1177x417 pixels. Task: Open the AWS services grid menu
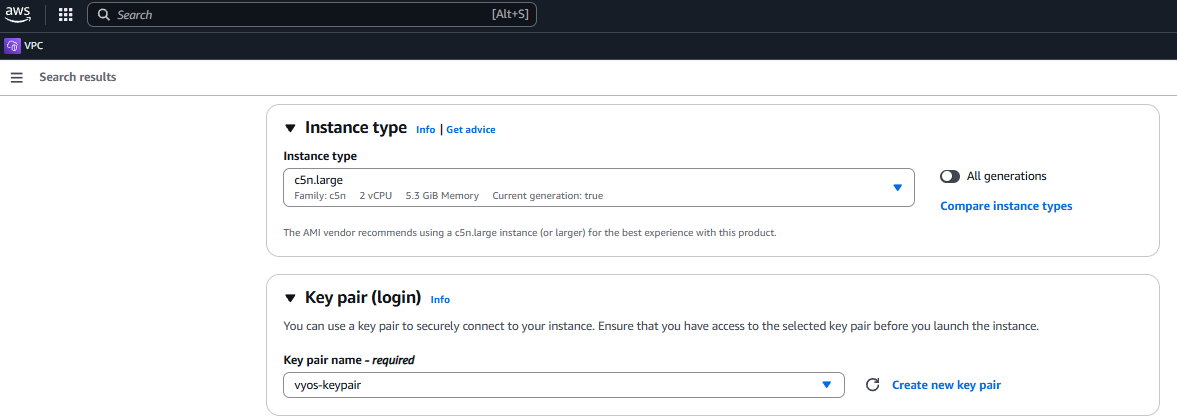tap(66, 15)
